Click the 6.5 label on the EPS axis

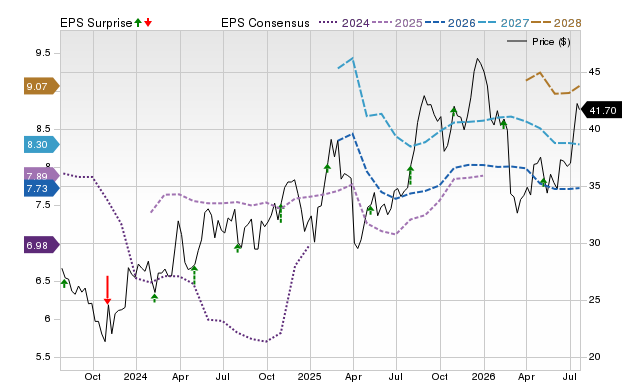[43, 281]
